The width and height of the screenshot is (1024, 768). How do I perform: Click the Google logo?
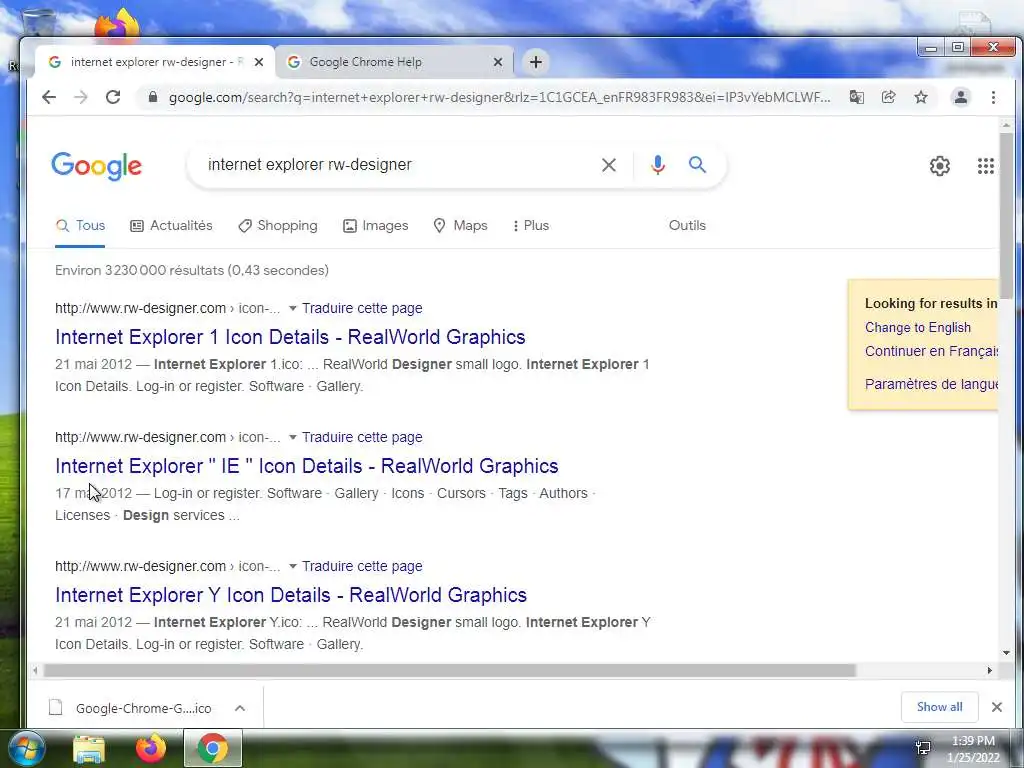click(x=96, y=166)
